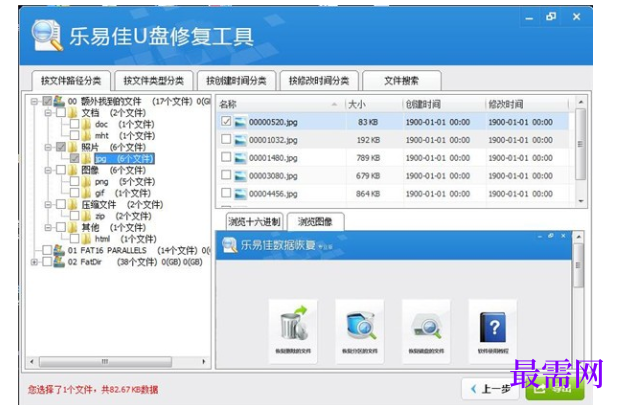Toggle the jpg folder checkbox in tree
The height and width of the screenshot is (405, 622).
pos(75,159)
